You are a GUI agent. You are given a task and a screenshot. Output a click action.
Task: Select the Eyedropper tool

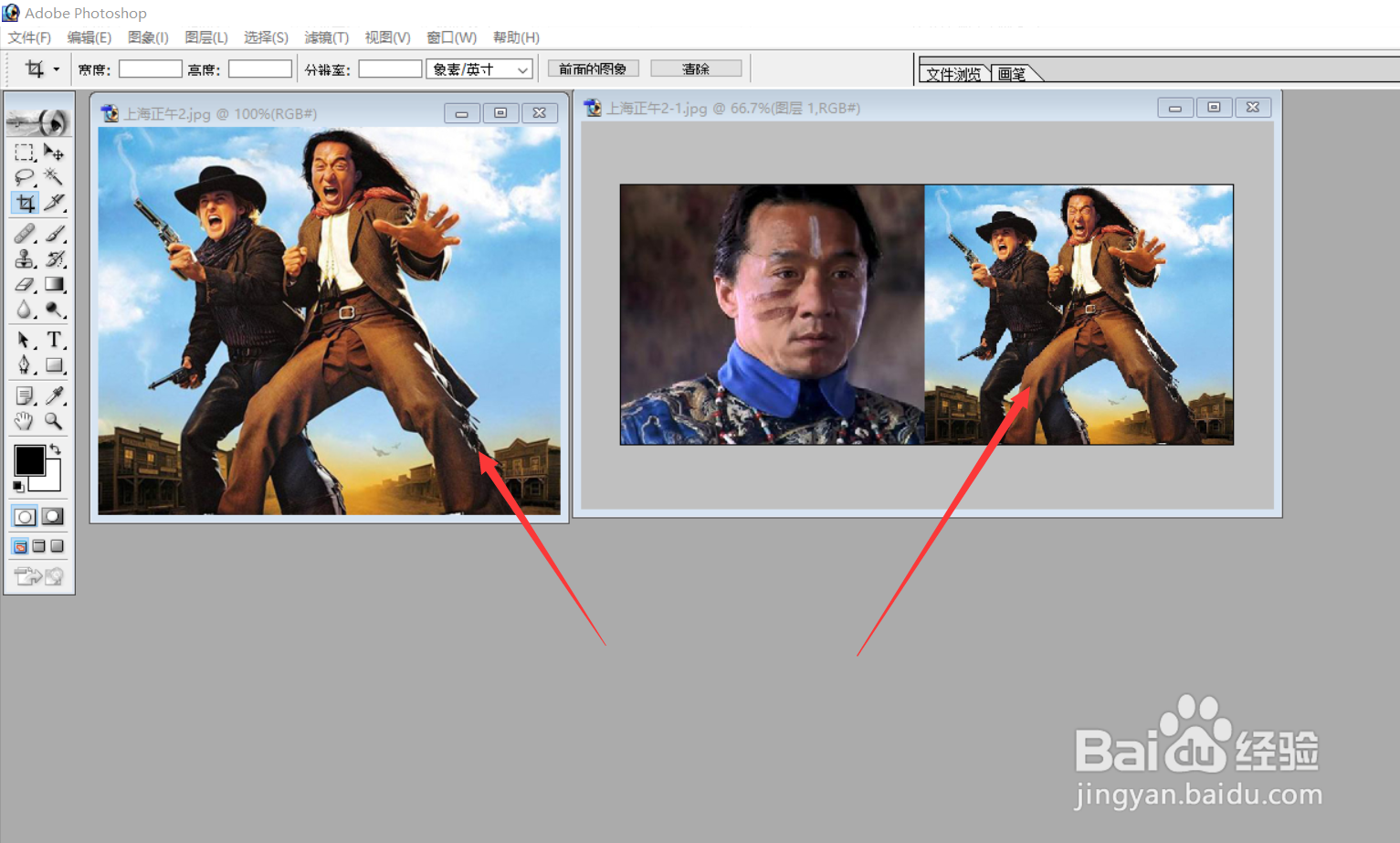click(x=54, y=395)
